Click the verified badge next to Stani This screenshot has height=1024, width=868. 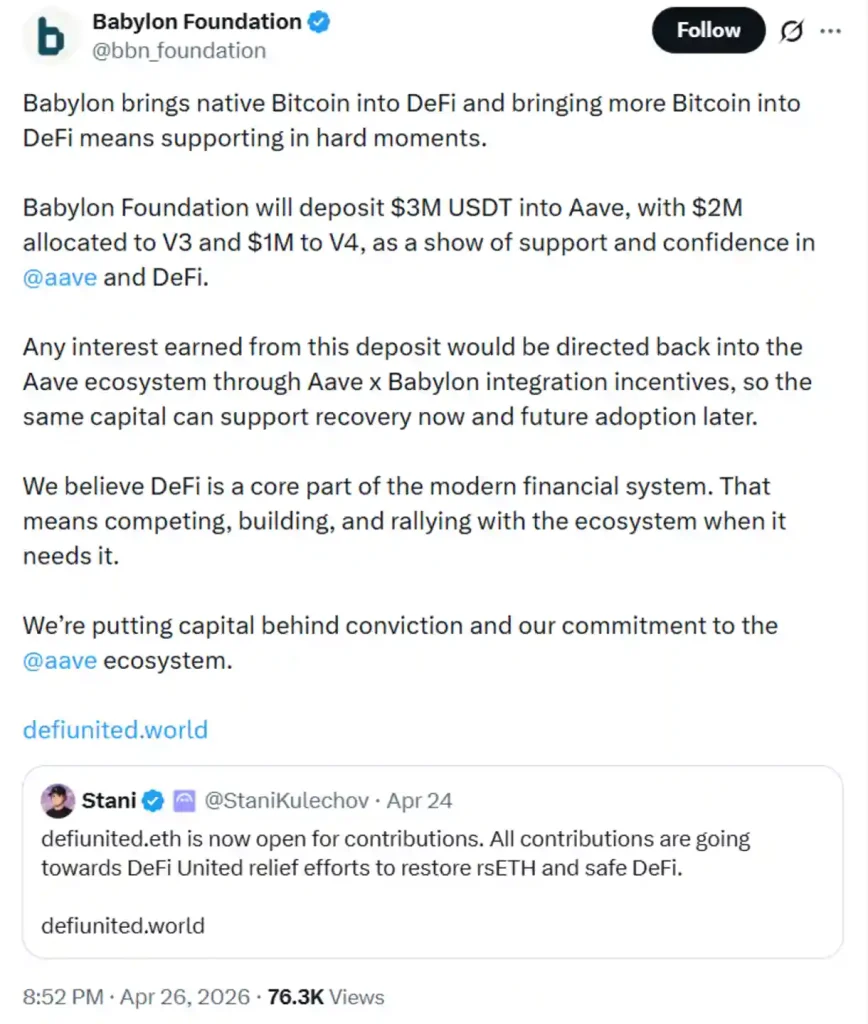[152, 800]
